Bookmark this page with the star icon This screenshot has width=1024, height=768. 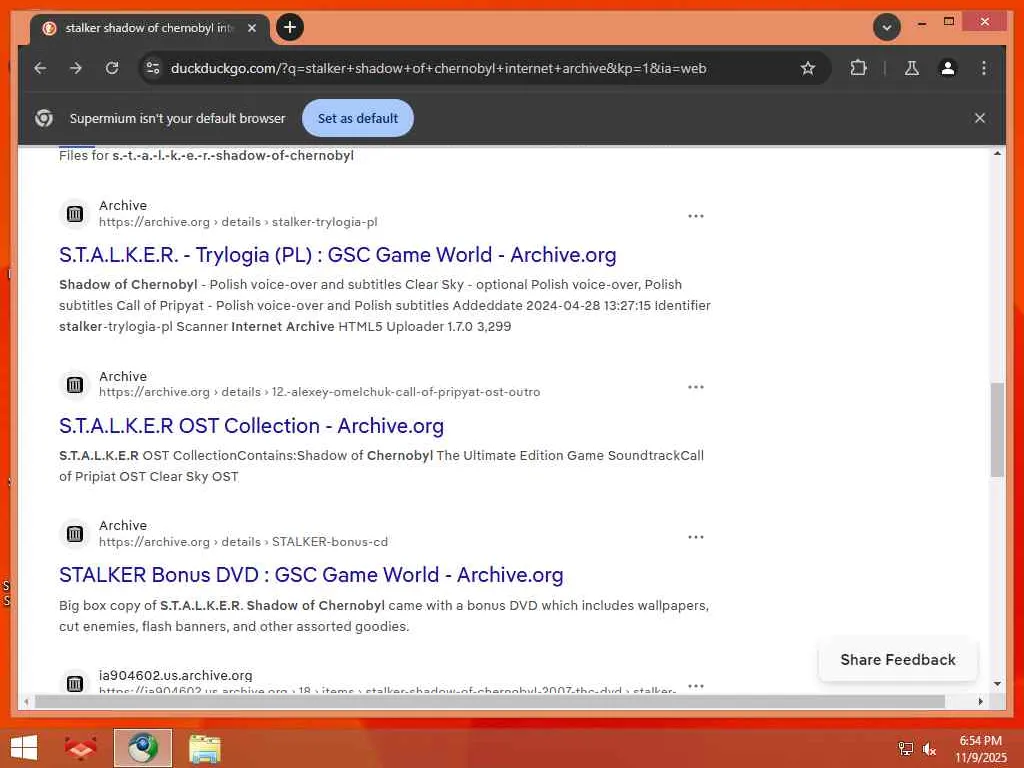click(808, 68)
